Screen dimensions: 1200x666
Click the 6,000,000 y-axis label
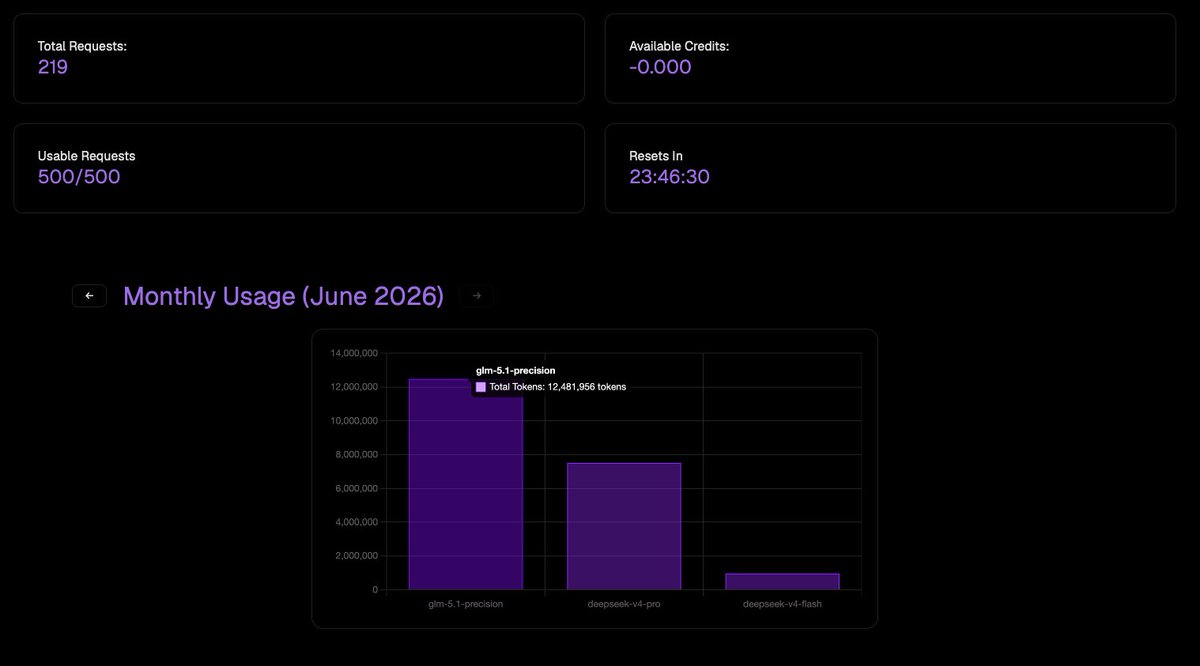click(356, 488)
